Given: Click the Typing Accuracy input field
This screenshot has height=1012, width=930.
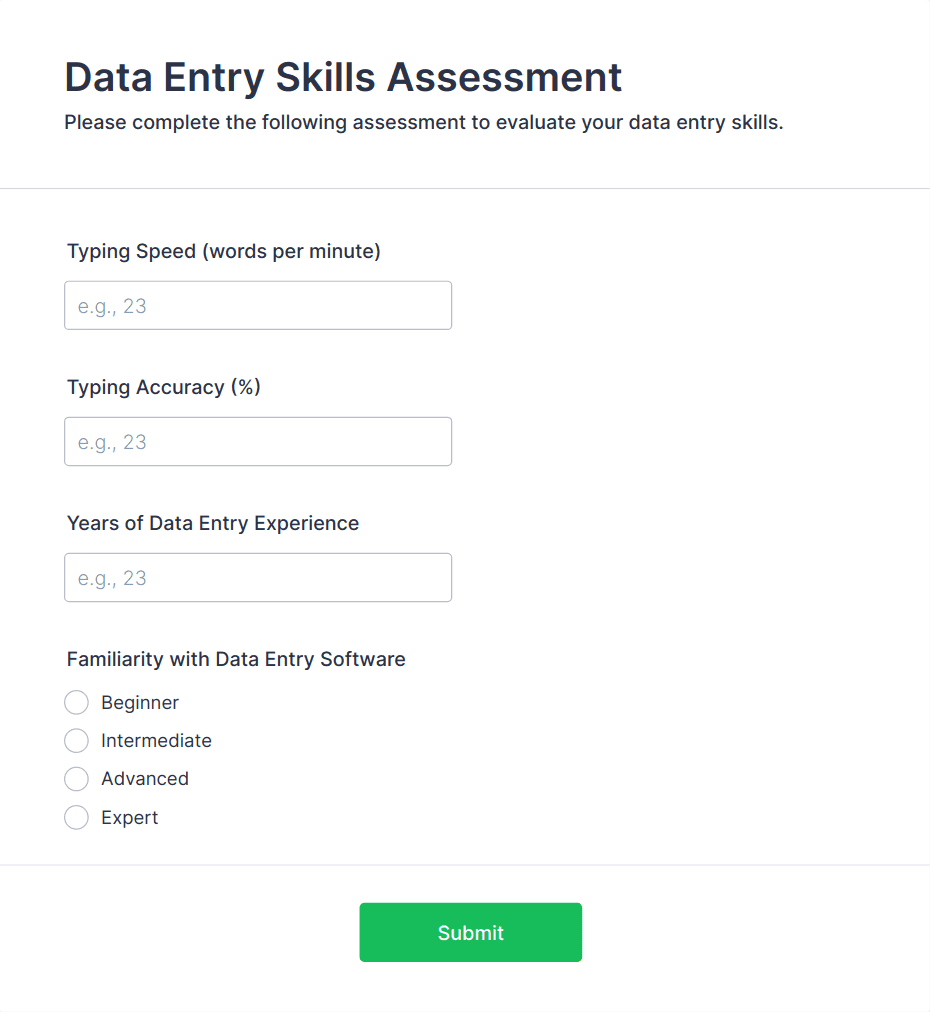Looking at the screenshot, I should (258, 441).
